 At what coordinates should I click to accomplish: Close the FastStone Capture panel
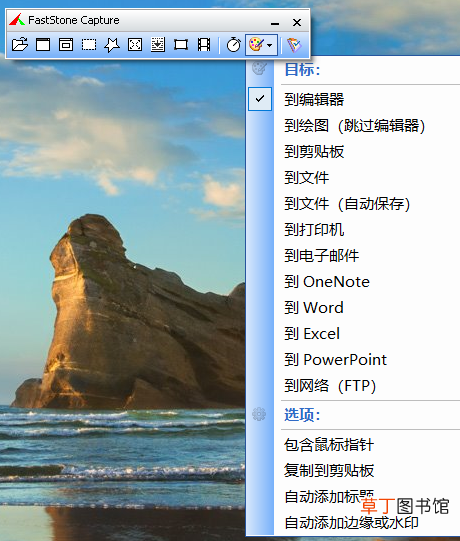click(x=297, y=22)
